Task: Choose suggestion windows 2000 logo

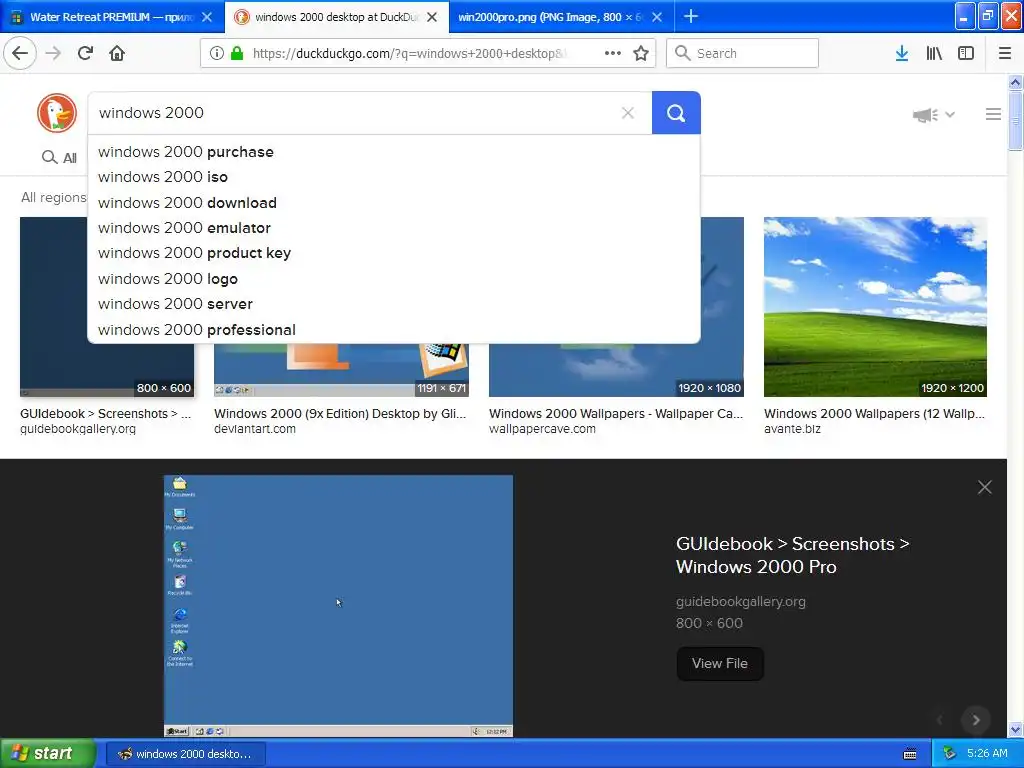Action: (394, 279)
